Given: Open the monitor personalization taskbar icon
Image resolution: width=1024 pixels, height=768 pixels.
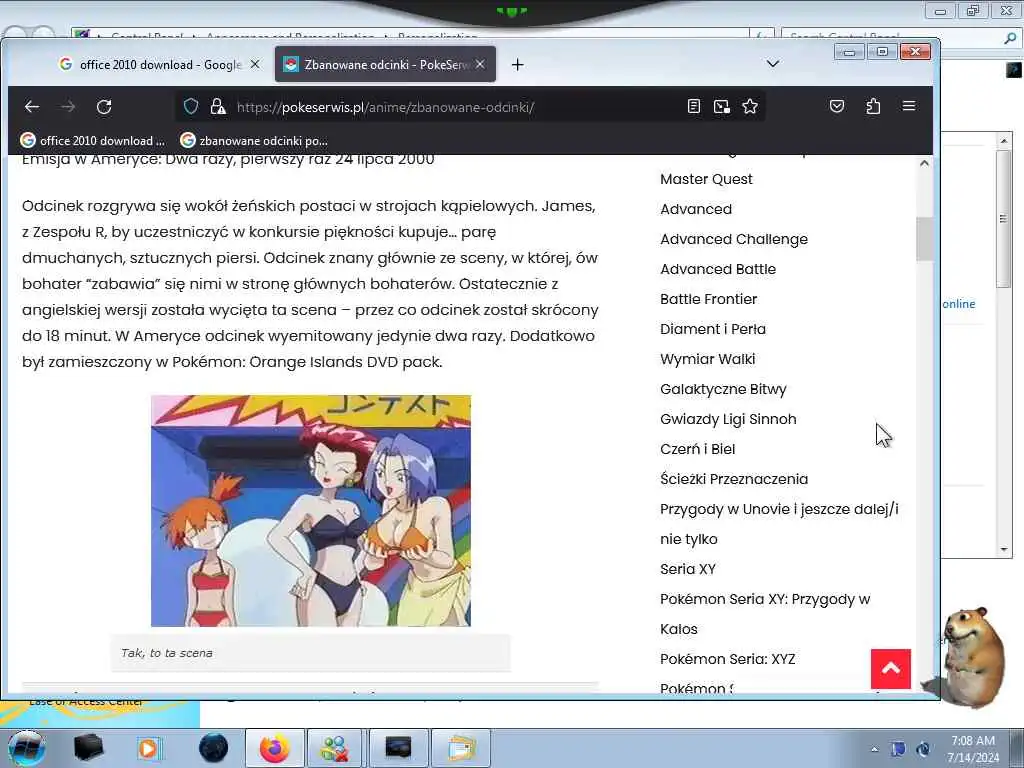Looking at the screenshot, I should pos(398,748).
